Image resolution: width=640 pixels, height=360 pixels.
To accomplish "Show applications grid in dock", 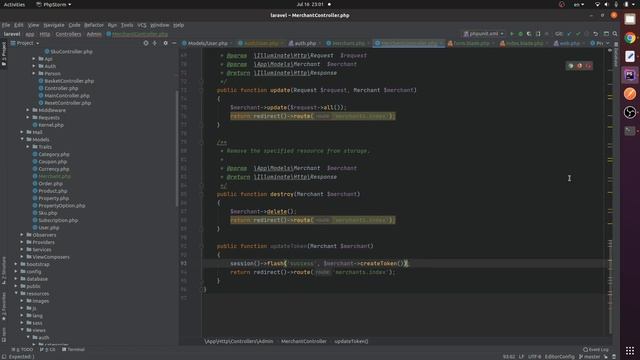I will [x=630, y=351].
